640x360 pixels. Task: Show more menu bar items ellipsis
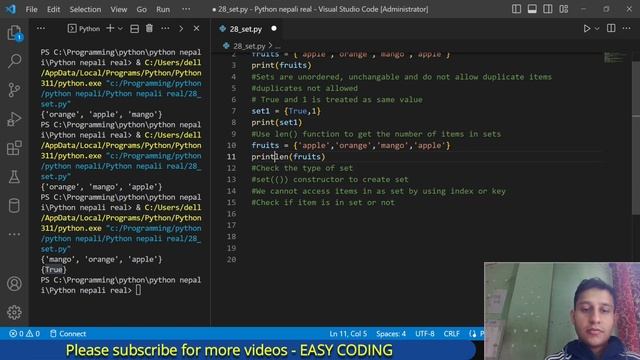[x=186, y=9]
